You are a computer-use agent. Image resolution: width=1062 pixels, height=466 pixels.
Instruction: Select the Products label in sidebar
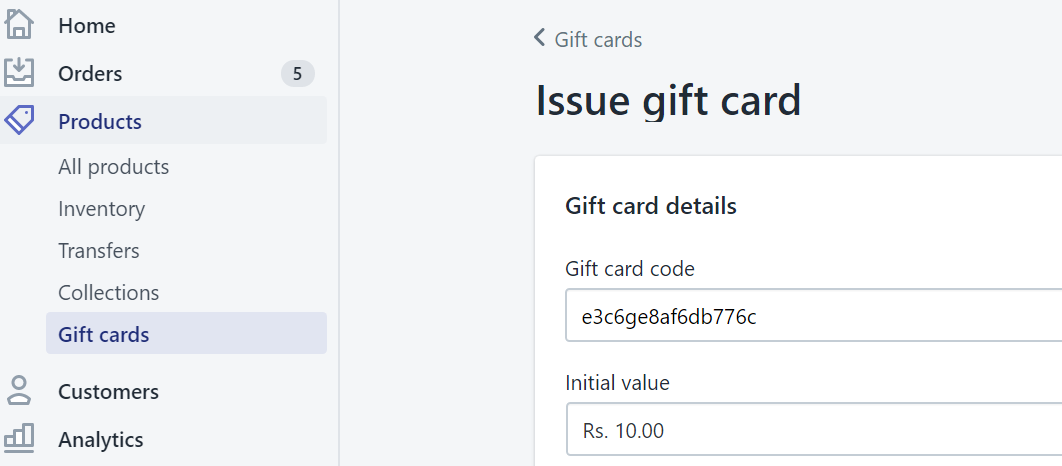tap(100, 122)
